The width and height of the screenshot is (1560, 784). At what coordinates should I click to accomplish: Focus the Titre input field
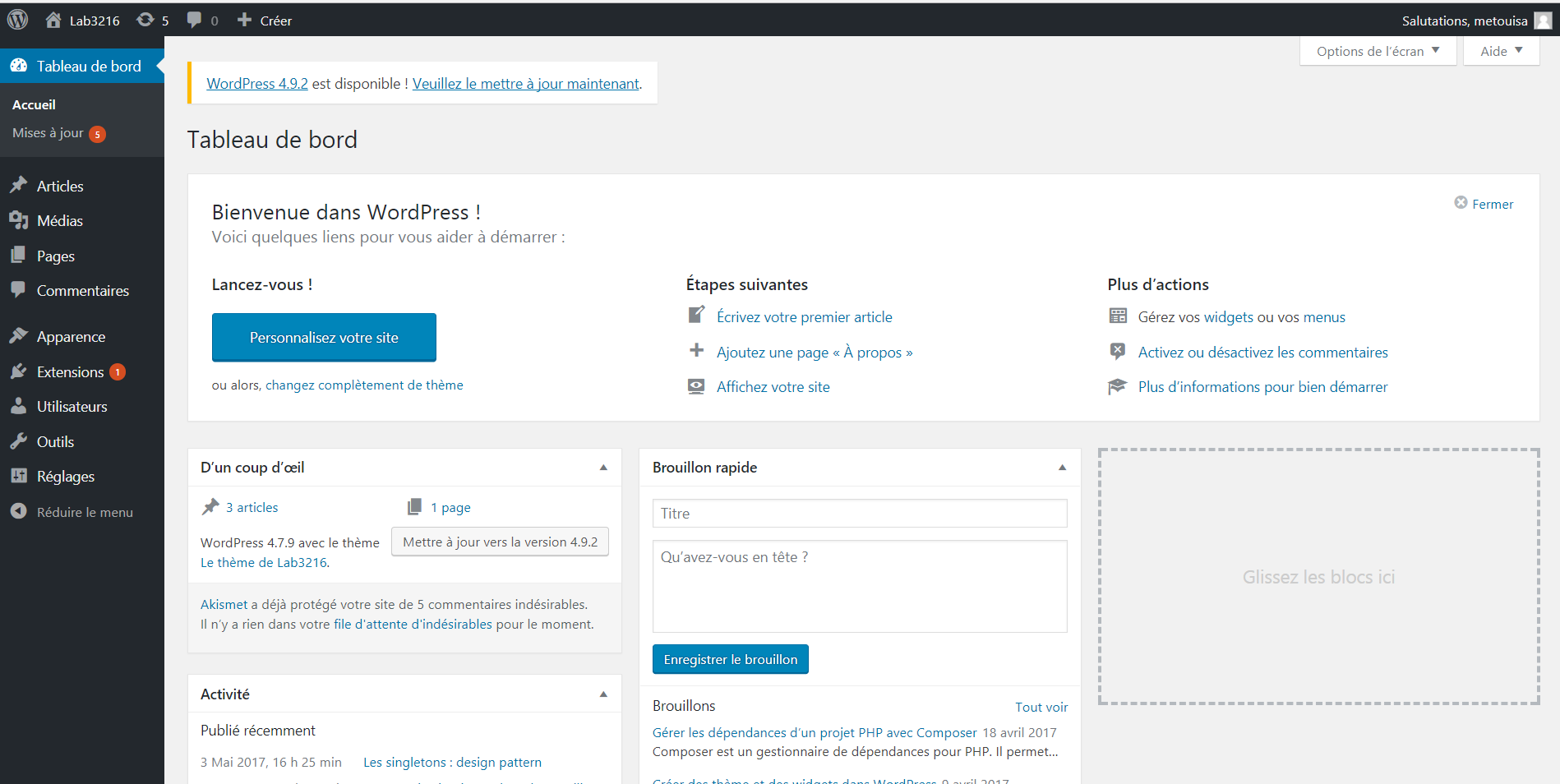coord(859,514)
